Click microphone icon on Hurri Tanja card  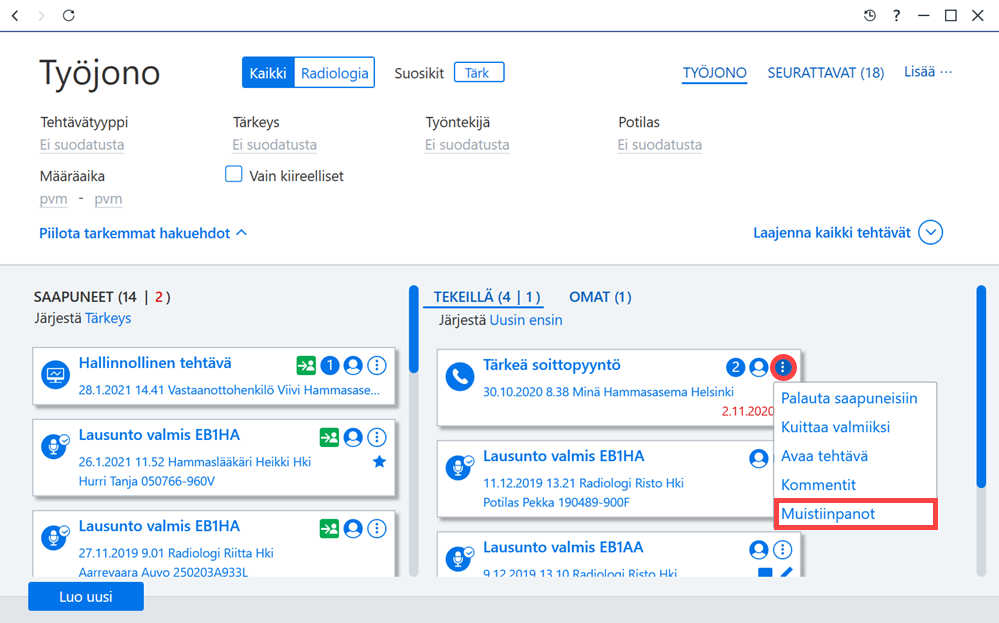[55, 446]
